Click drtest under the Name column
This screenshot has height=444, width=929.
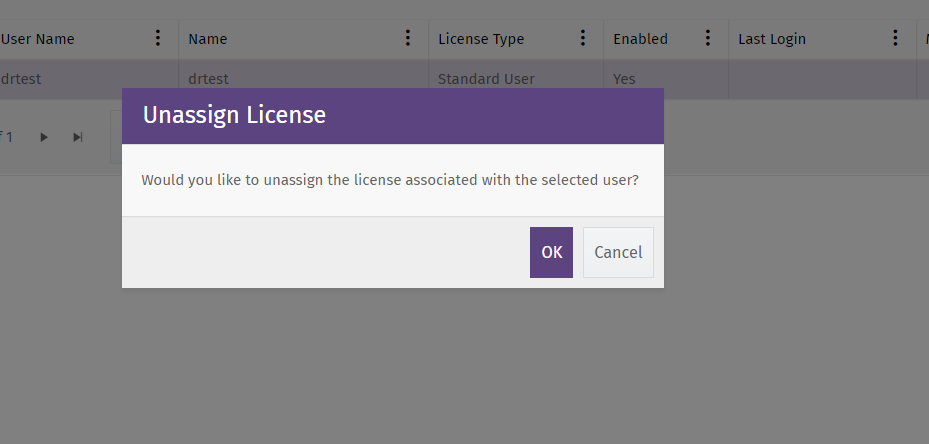click(209, 79)
